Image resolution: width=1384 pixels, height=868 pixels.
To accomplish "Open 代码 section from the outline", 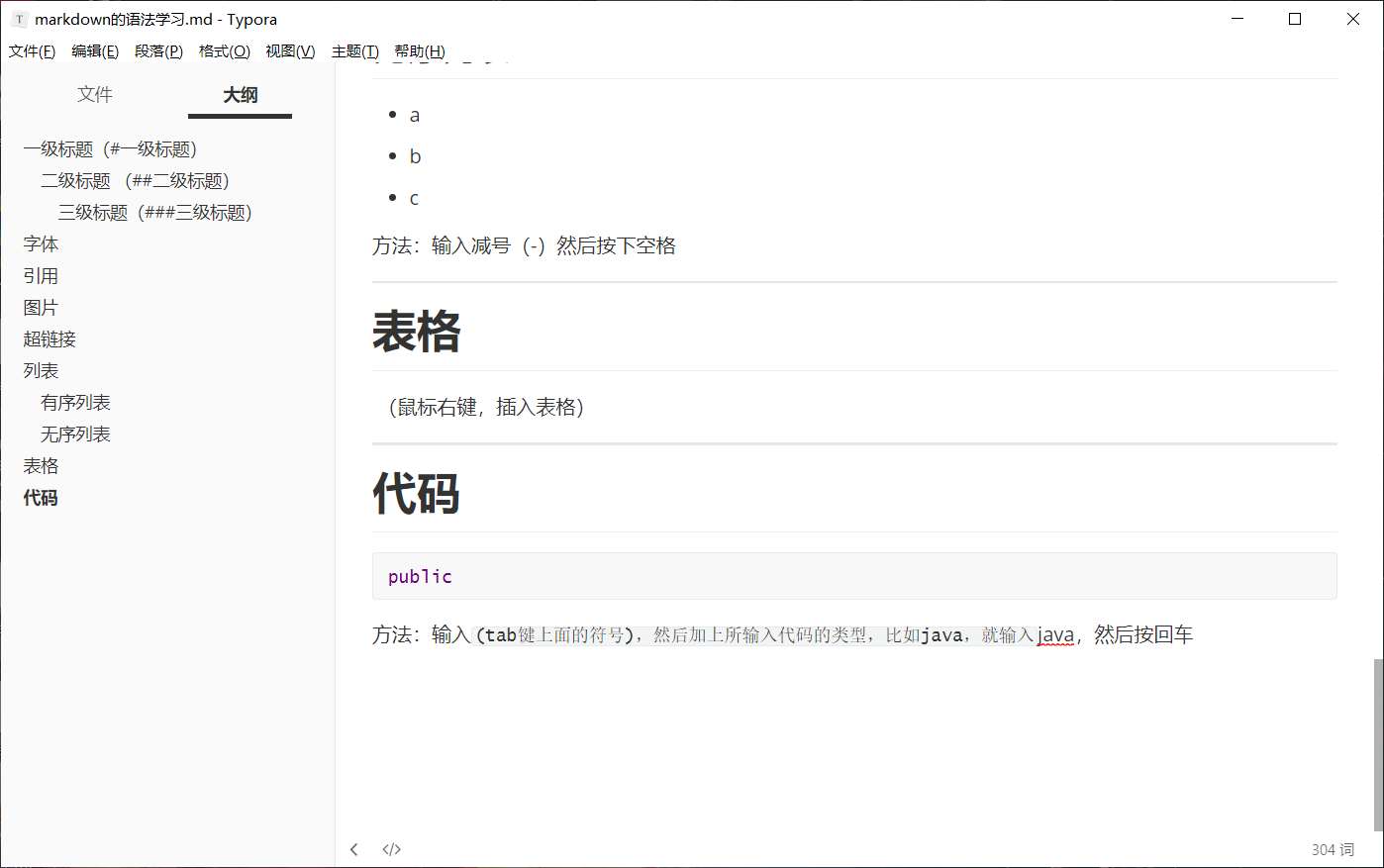I will tap(41, 498).
